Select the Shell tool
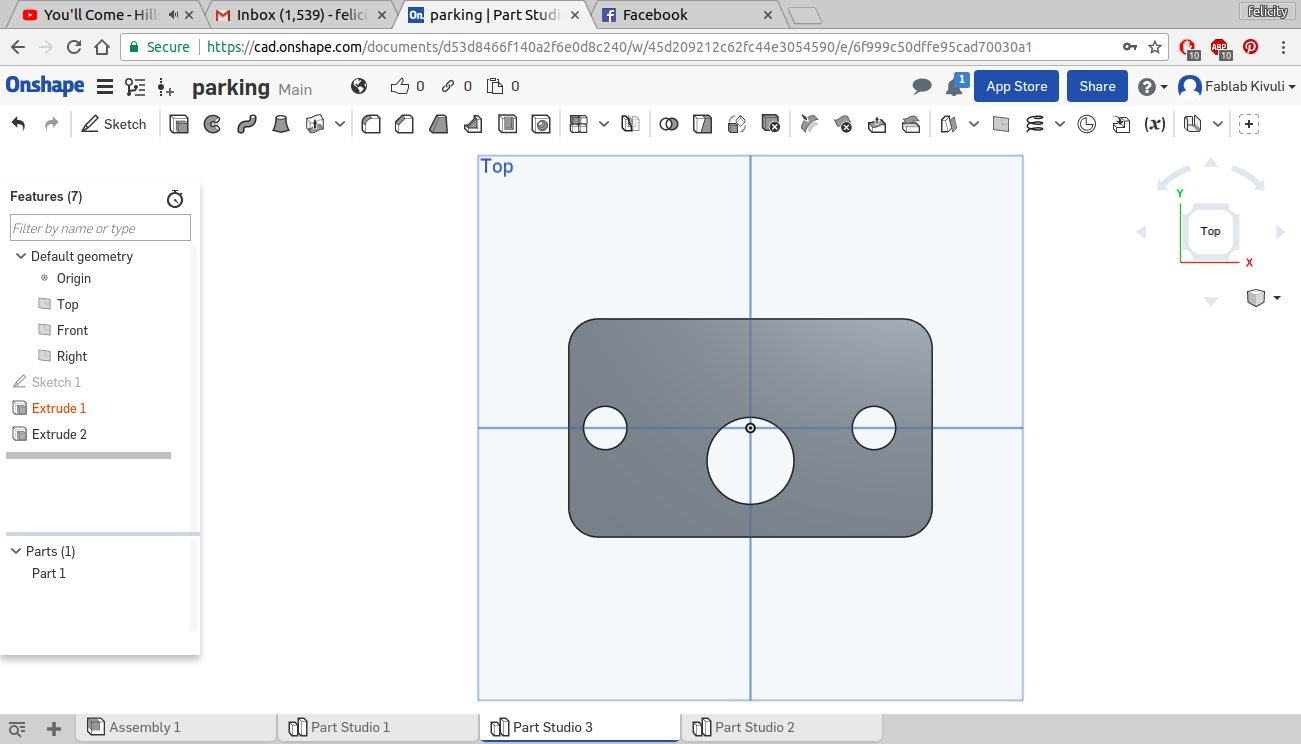Image resolution: width=1301 pixels, height=744 pixels. [507, 124]
